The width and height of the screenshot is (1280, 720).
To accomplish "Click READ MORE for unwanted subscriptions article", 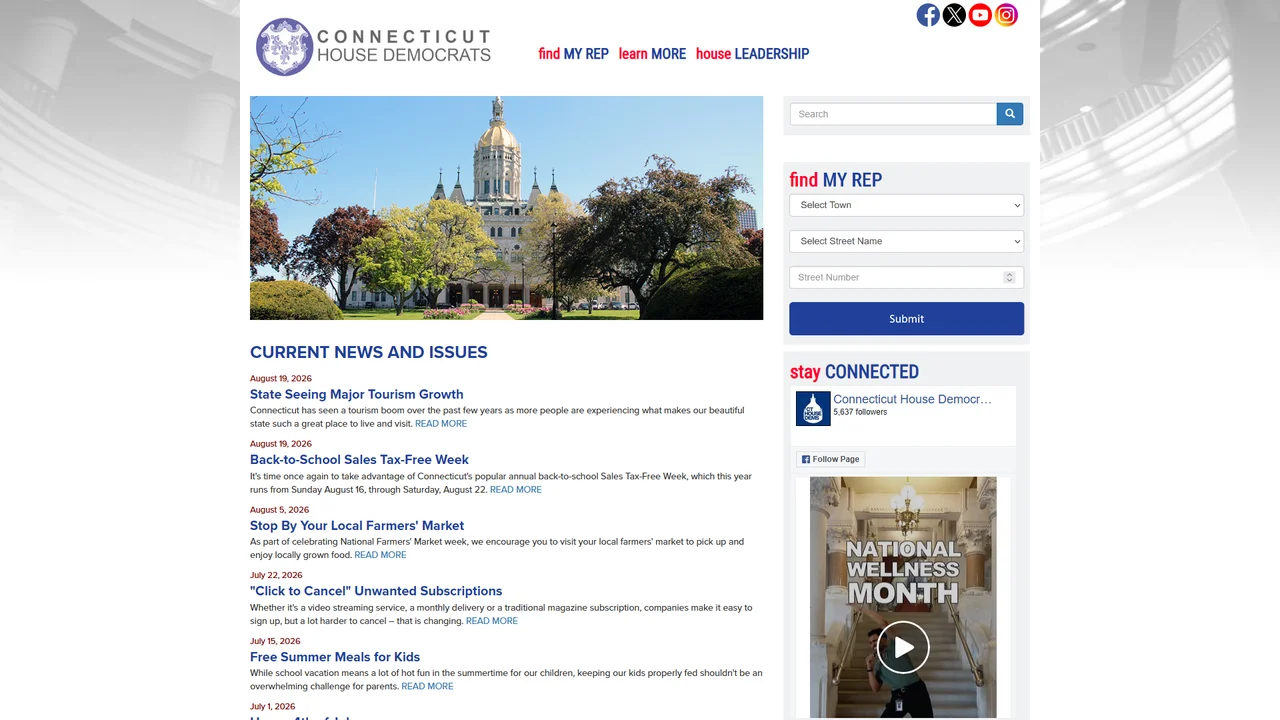I will 492,621.
